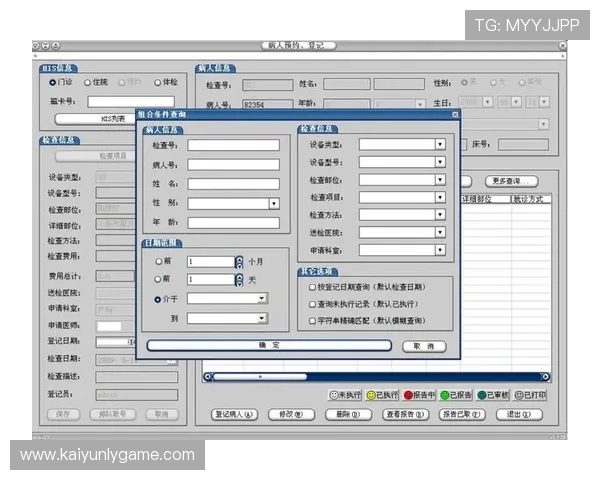Click the results table horizontal scrollbar thumb
The width and height of the screenshot is (600, 480).
pyautogui.click(x=260, y=377)
